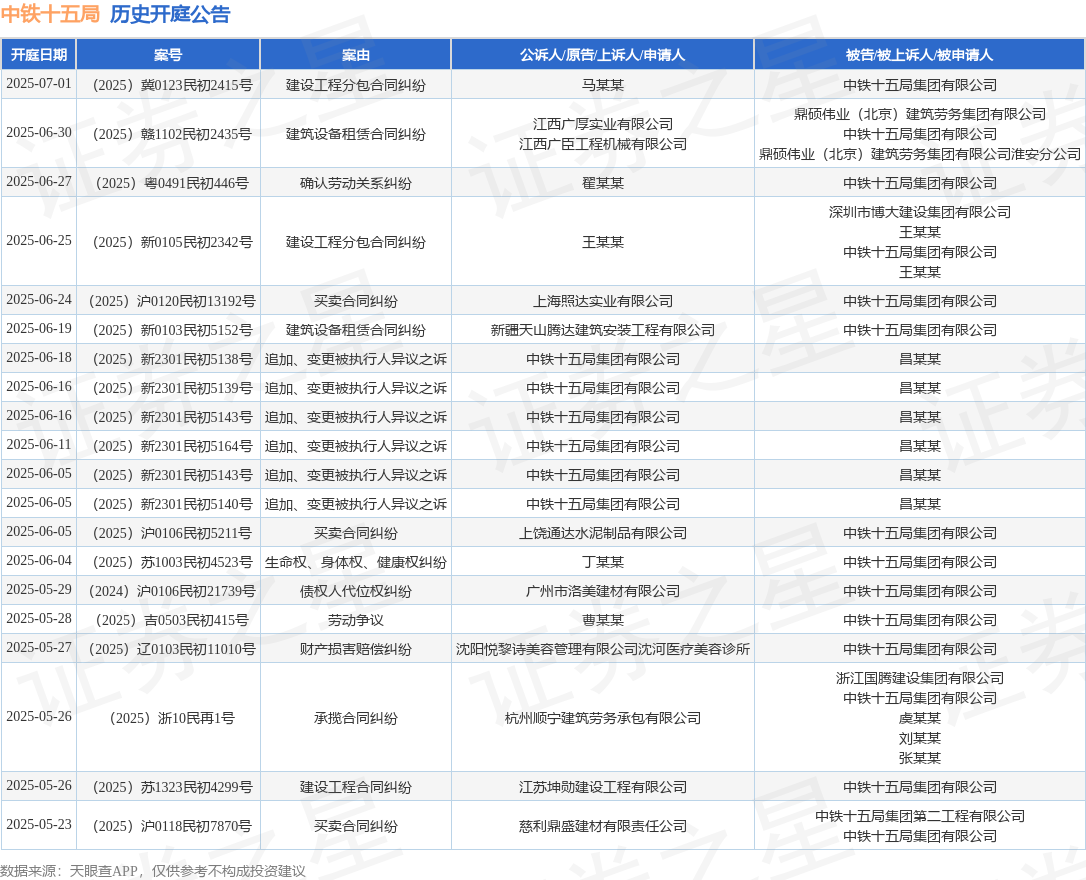
Task: Click the plaintiff 江苏坤勋建设工程有限公司
Action: click(x=603, y=788)
